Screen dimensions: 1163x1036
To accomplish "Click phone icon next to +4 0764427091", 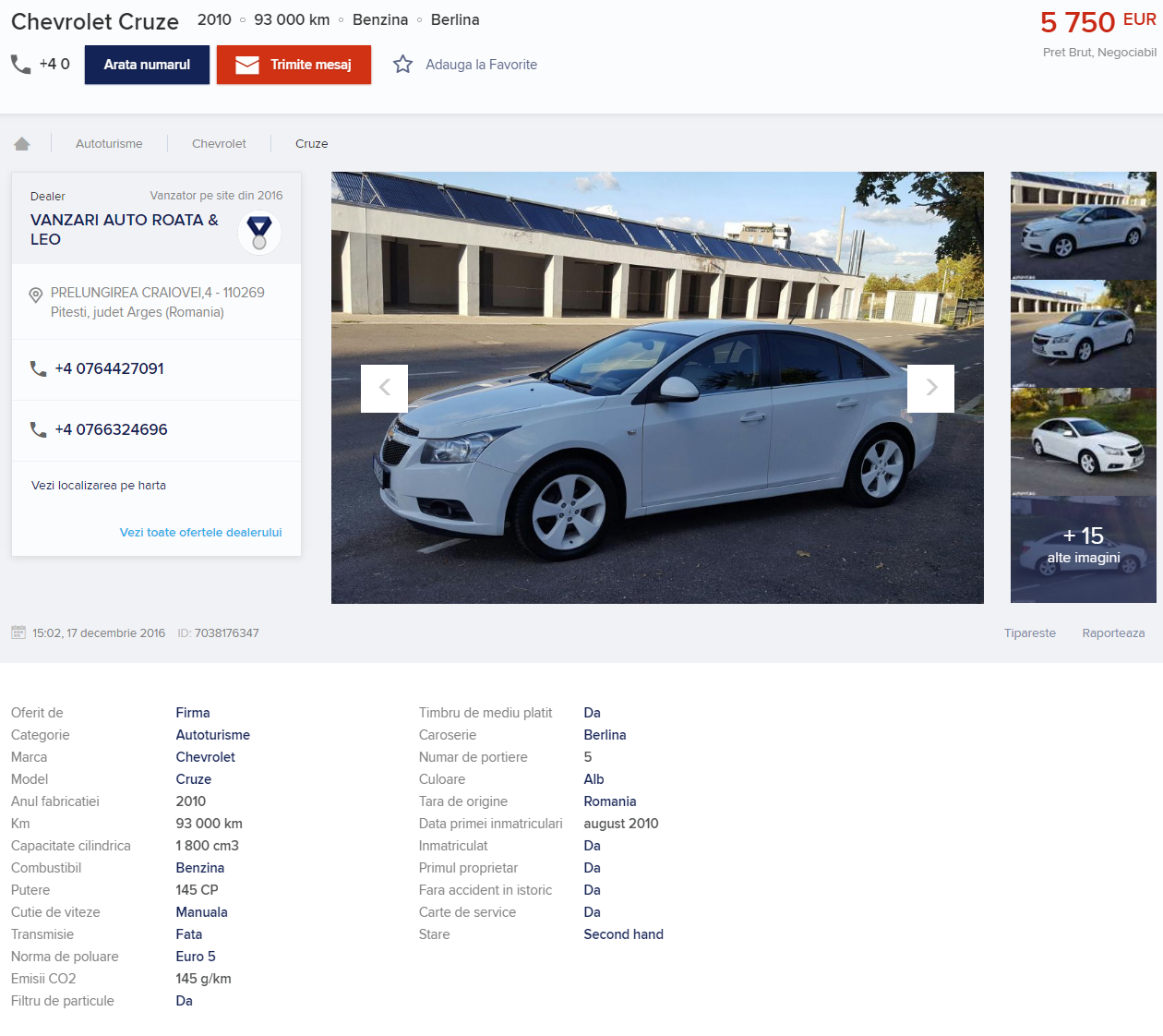I will pos(38,368).
